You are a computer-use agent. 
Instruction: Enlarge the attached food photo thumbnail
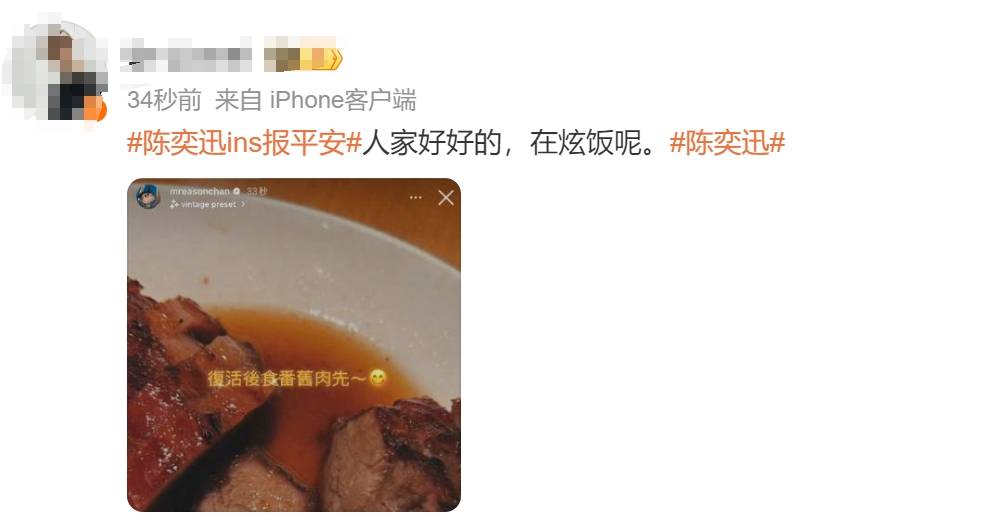(x=294, y=345)
